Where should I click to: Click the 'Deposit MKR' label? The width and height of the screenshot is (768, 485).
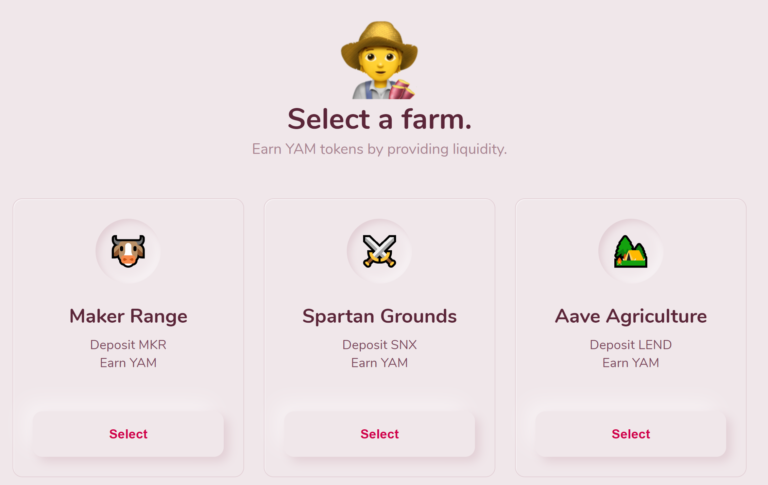coord(128,345)
